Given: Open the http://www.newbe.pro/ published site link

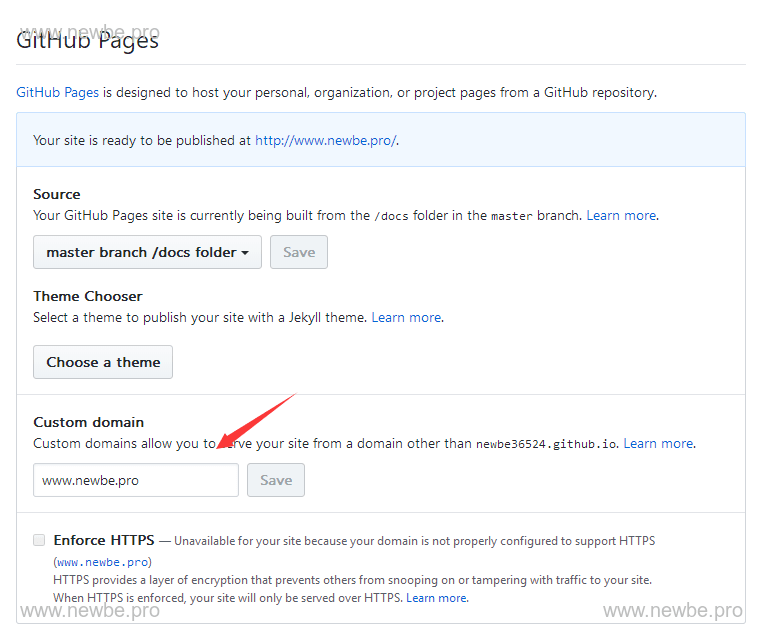Looking at the screenshot, I should tap(325, 140).
